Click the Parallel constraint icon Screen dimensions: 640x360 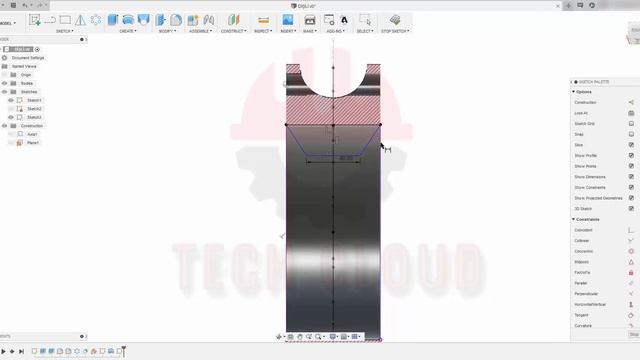coord(631,283)
